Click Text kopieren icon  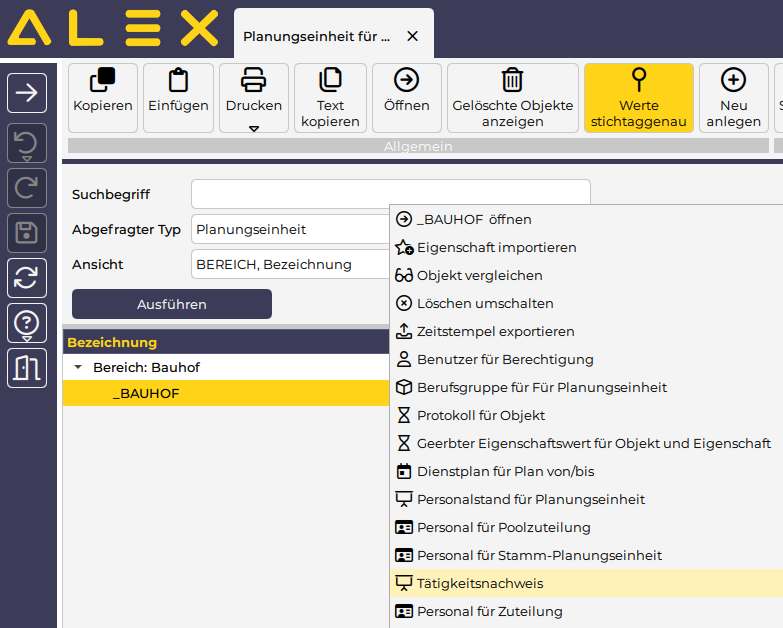(x=330, y=81)
